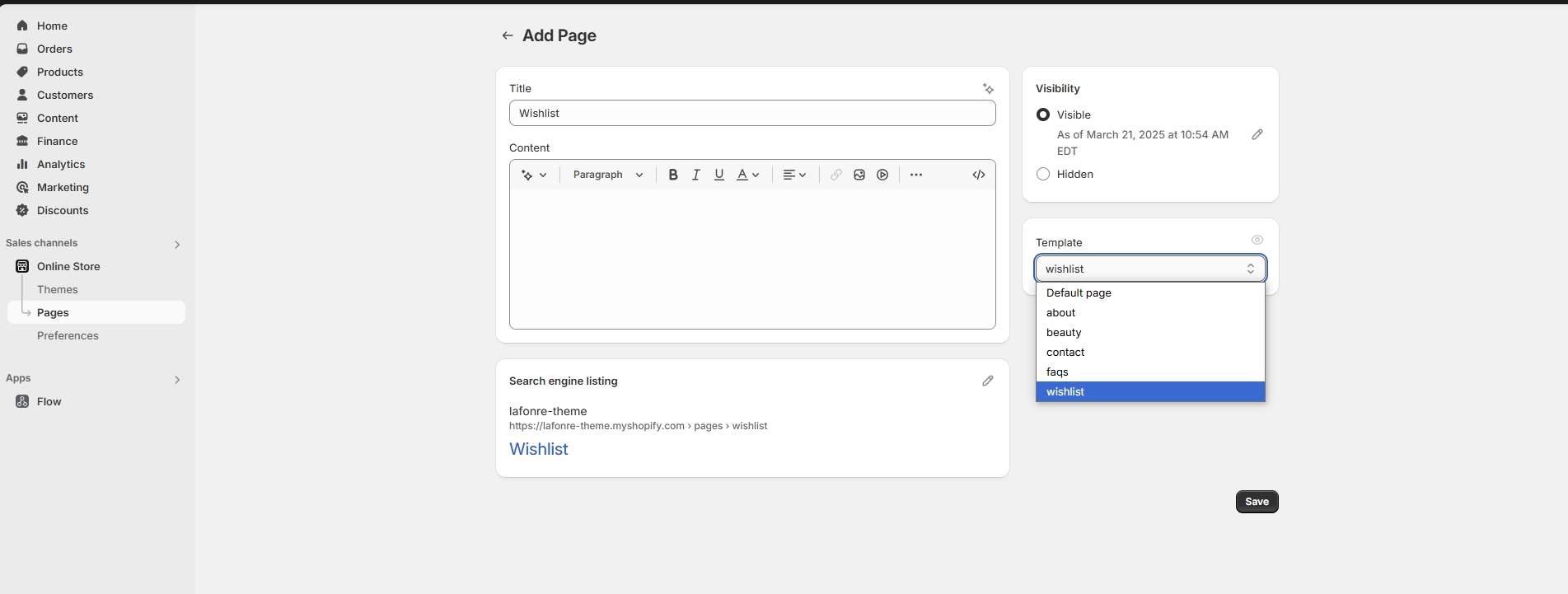Insert an image into the content

tap(859, 175)
